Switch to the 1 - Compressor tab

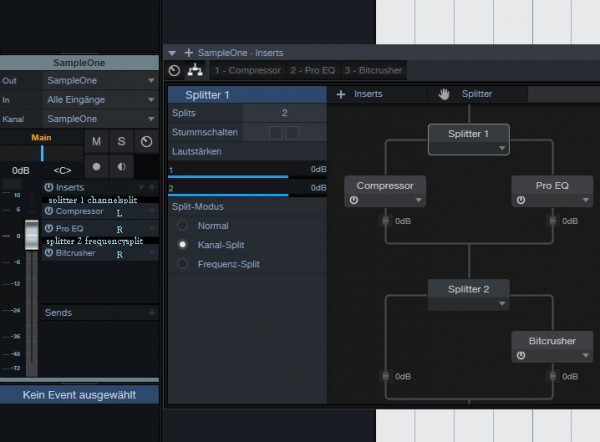tap(248, 70)
